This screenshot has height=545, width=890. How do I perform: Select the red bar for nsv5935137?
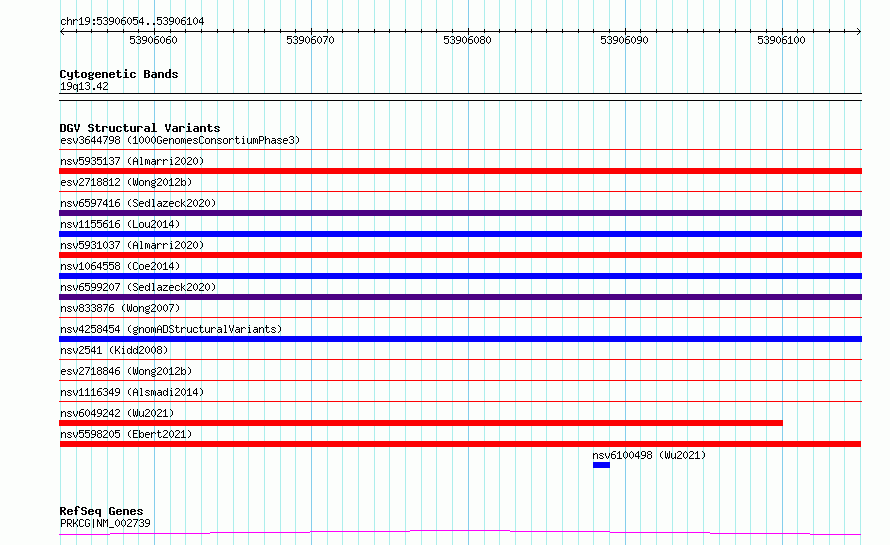tap(460, 171)
